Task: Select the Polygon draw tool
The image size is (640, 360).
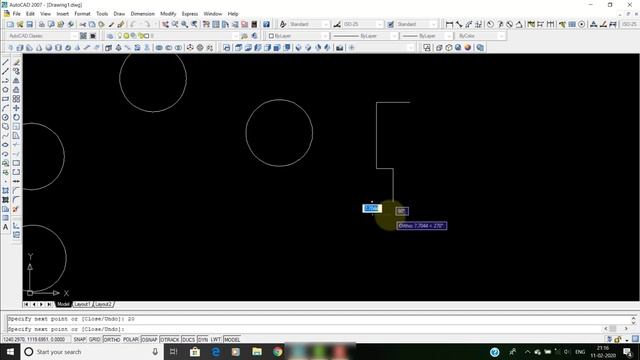Action: (5, 90)
